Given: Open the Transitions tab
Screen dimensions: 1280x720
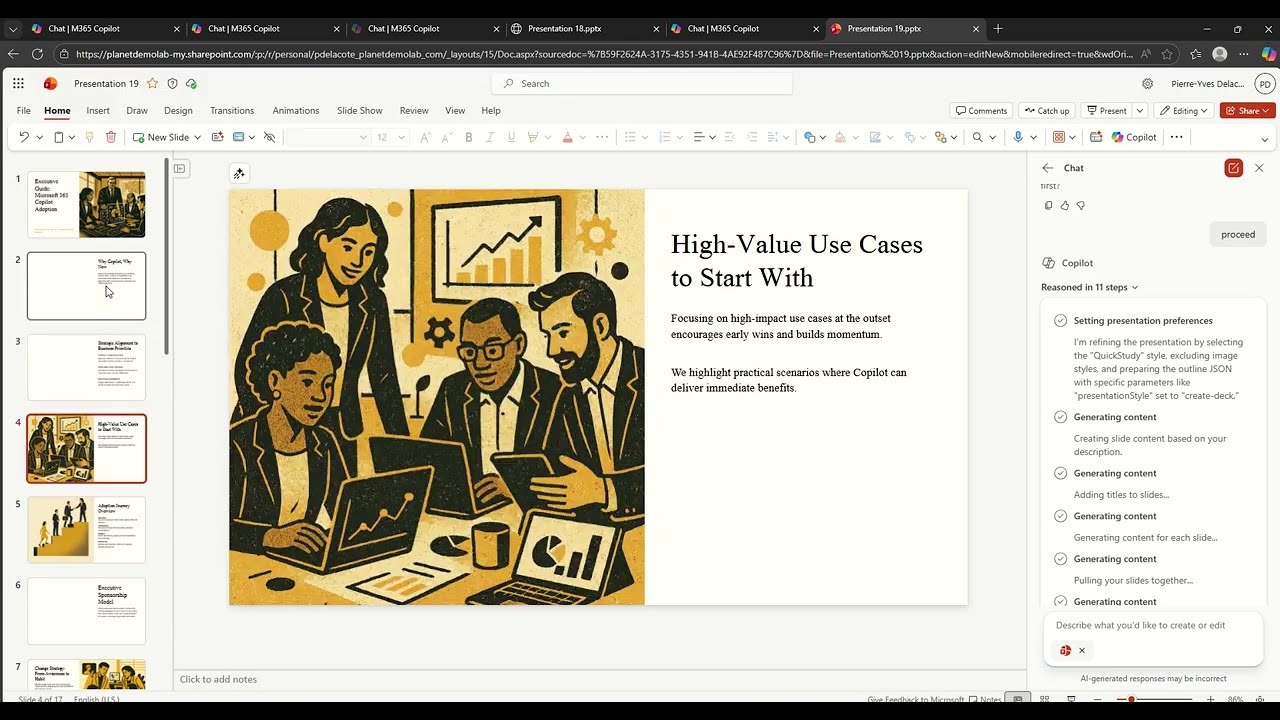Looking at the screenshot, I should [x=232, y=110].
